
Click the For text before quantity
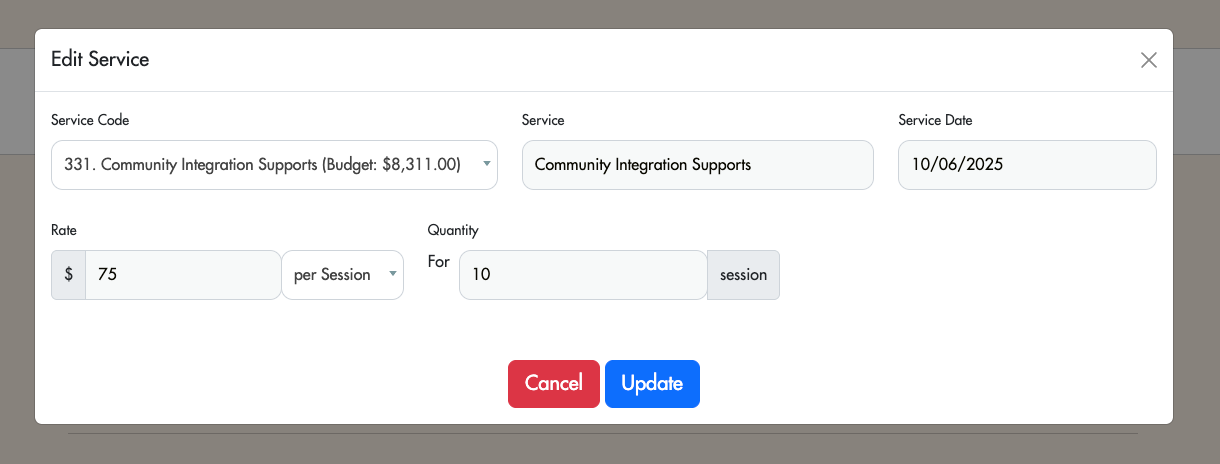[x=439, y=262]
